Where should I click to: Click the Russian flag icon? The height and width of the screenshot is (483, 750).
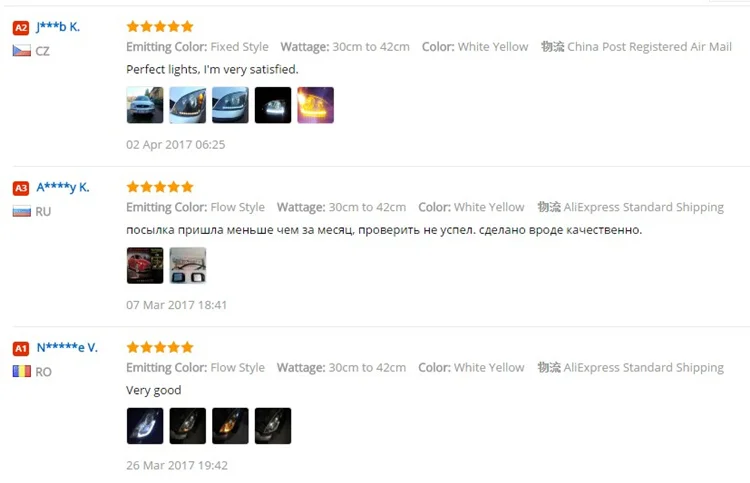click(22, 211)
